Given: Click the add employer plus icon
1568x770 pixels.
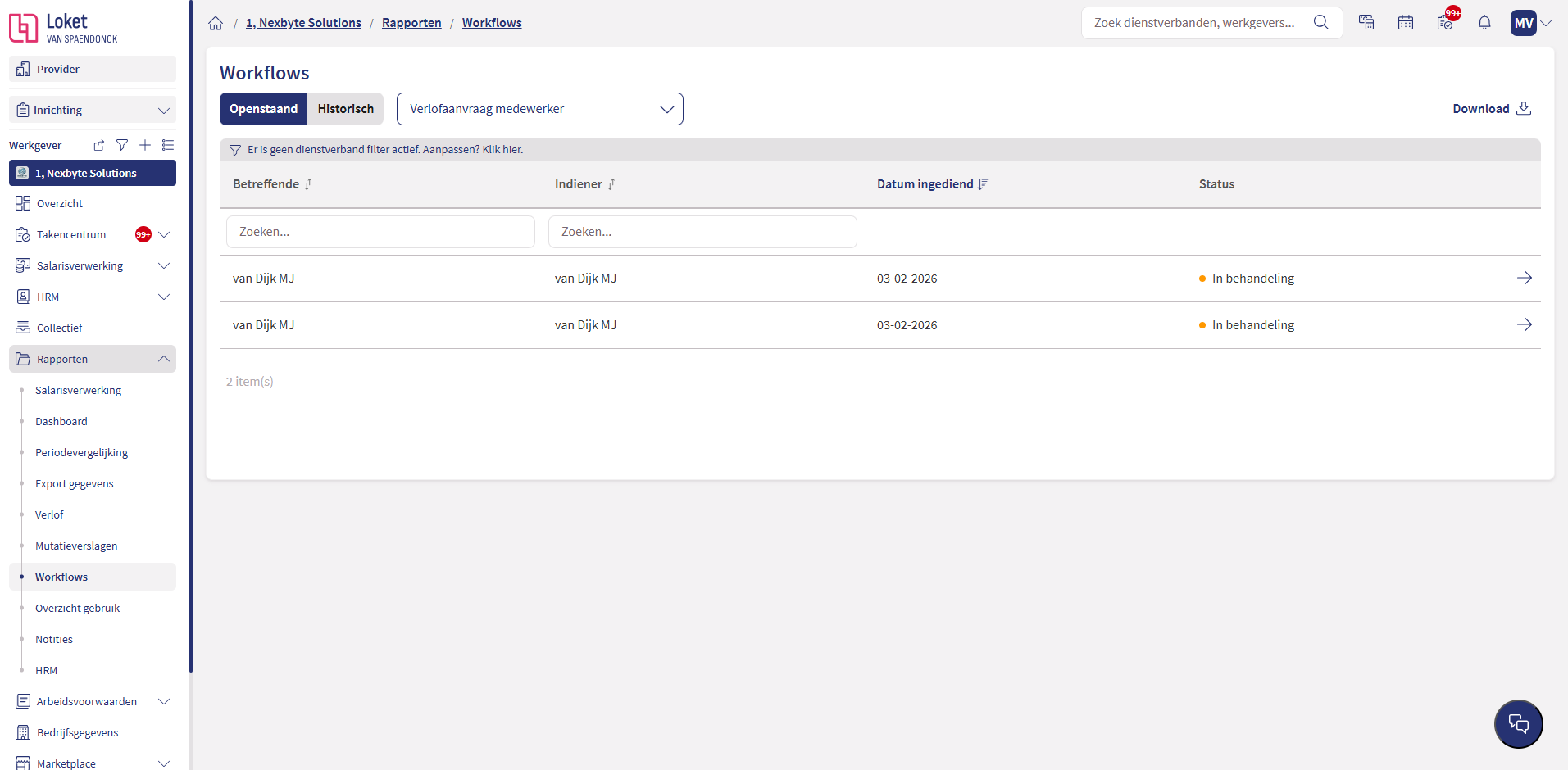Looking at the screenshot, I should pyautogui.click(x=145, y=145).
